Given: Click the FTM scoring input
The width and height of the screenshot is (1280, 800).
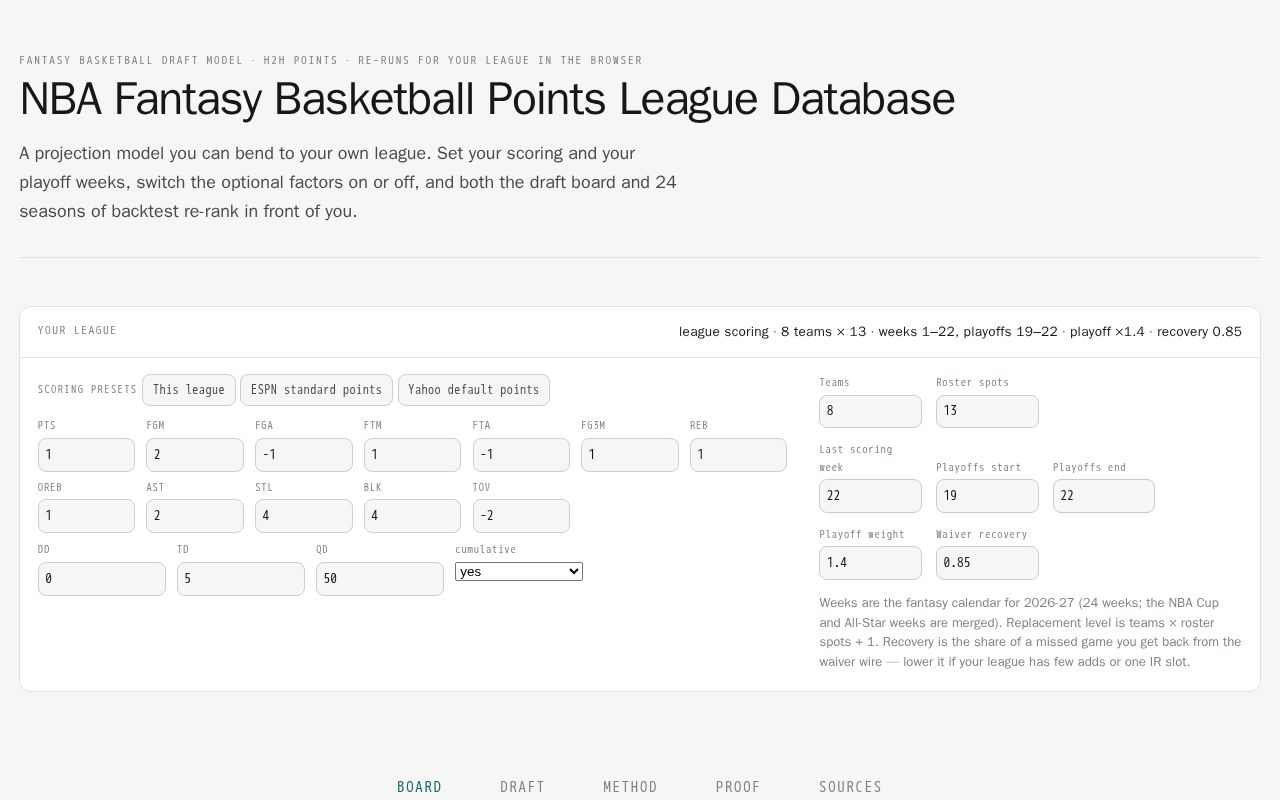Looking at the screenshot, I should click(412, 455).
